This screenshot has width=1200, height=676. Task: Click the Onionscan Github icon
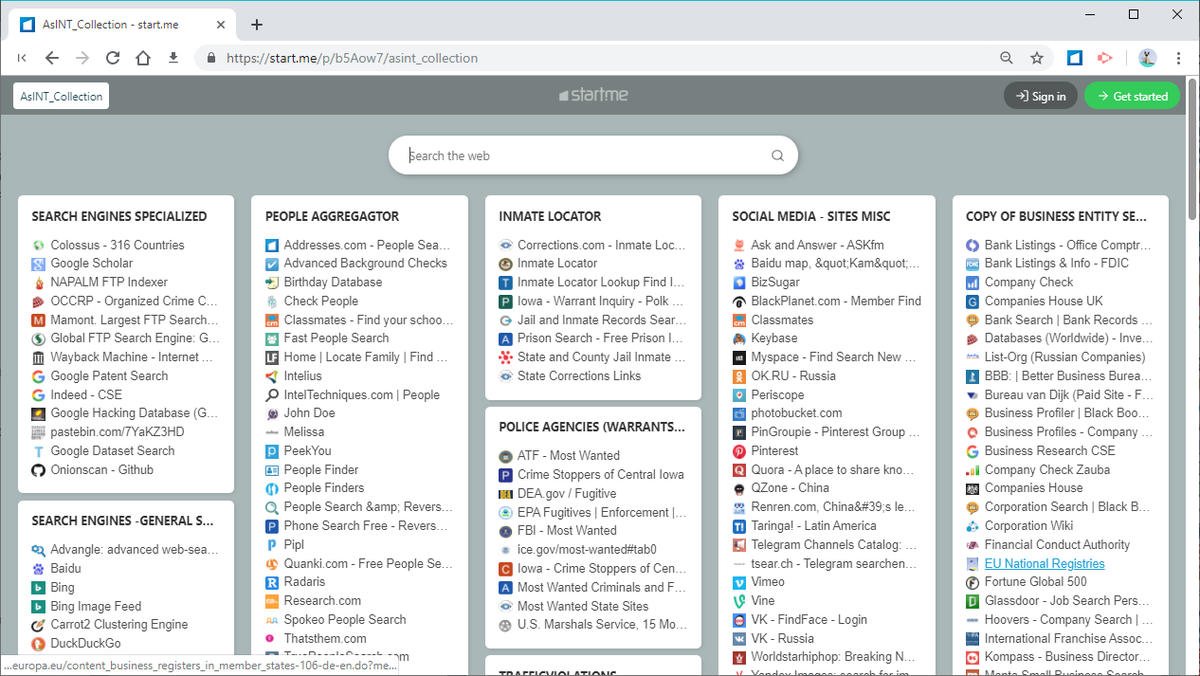tap(38, 470)
